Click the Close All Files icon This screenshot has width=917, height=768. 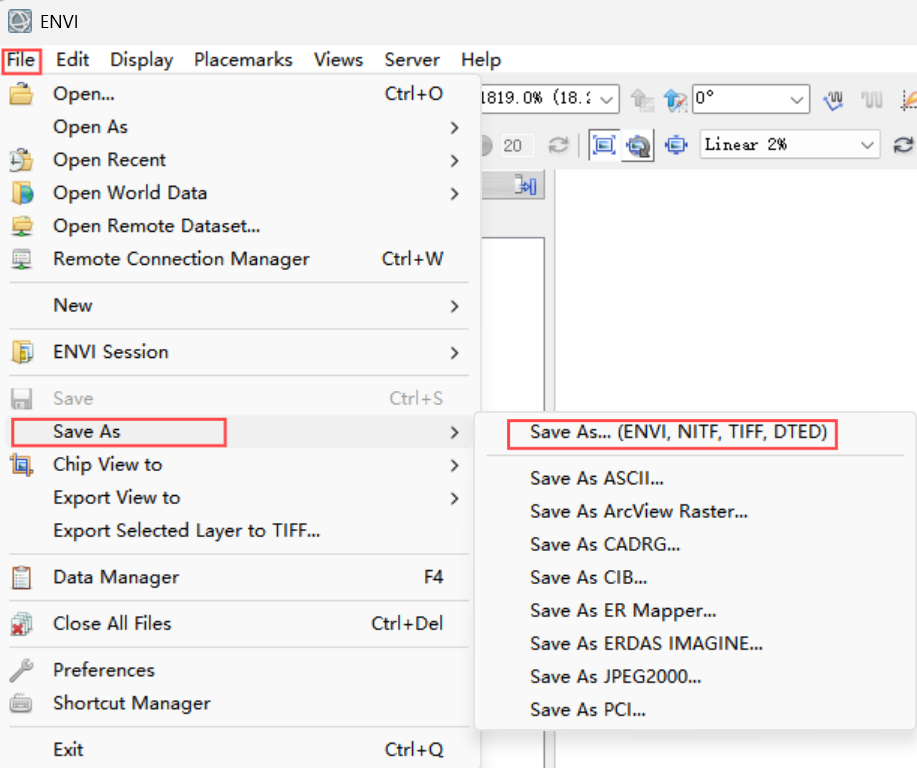coord(22,624)
